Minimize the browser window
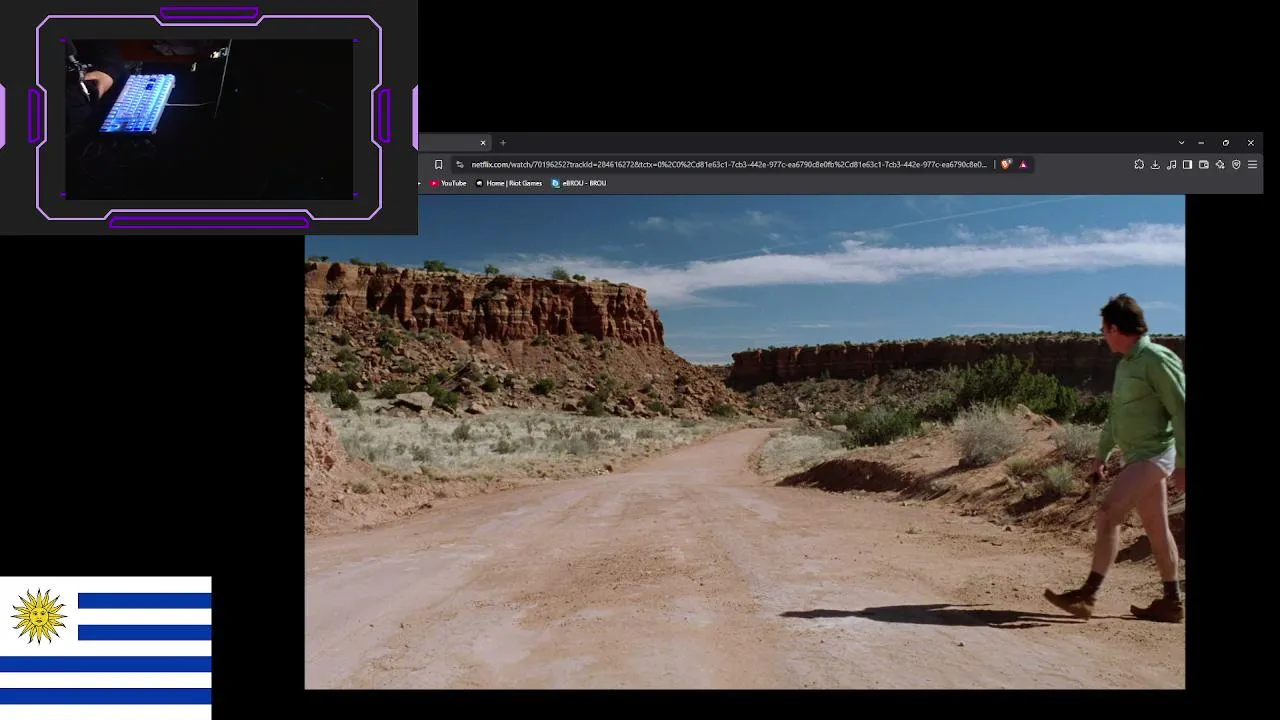 [x=1201, y=143]
